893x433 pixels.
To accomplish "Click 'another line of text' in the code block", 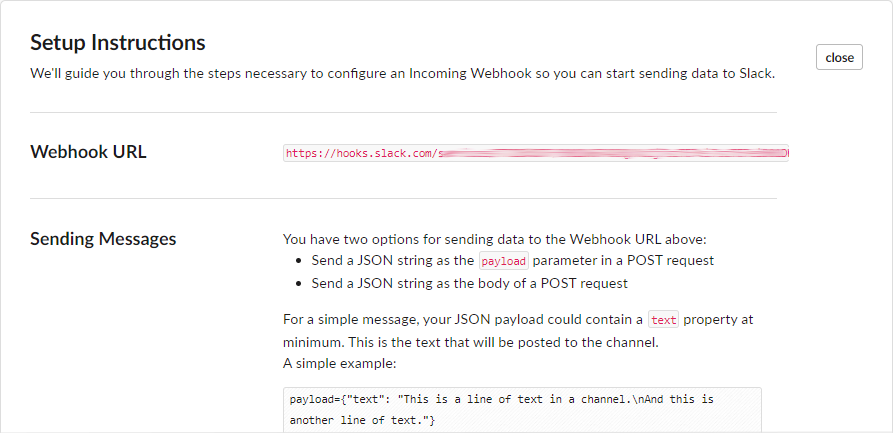I will point(350,420).
